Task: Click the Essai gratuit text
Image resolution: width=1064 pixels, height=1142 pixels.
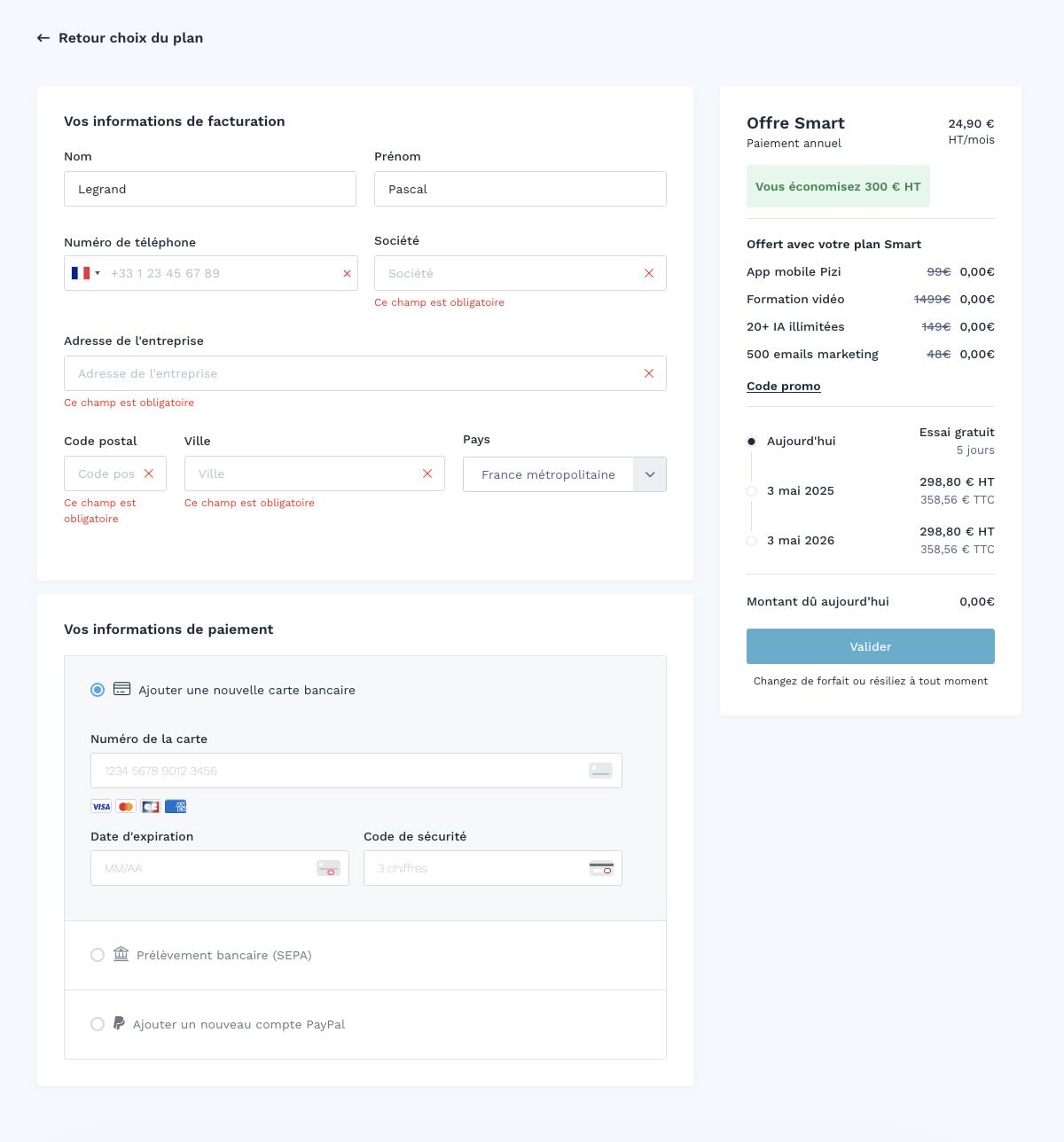Action: click(x=957, y=433)
